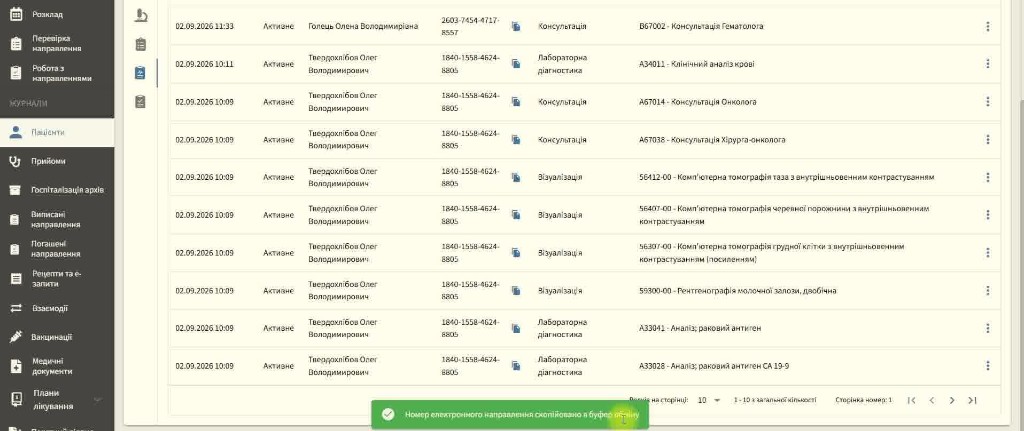
Task: Copy referral number for Голець Олена row
Action: [x=516, y=27]
